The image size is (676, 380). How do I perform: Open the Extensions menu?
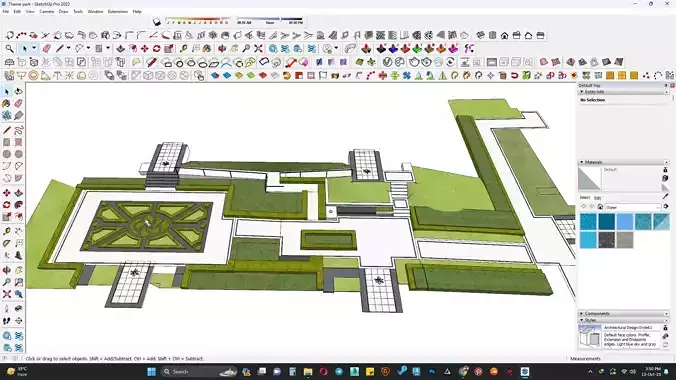click(x=118, y=12)
